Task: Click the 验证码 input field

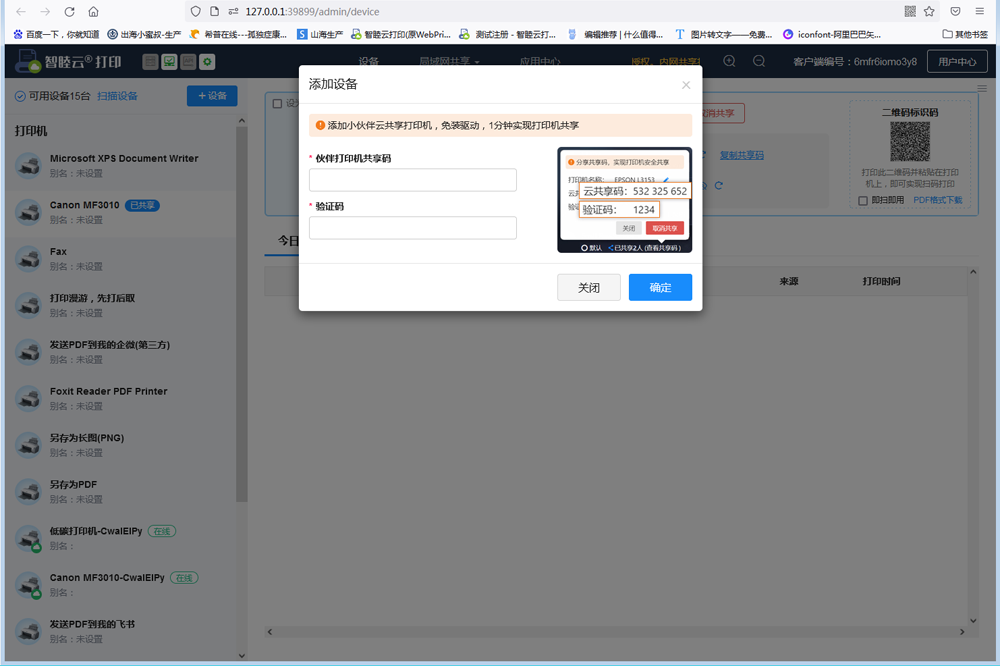Action: coord(412,228)
